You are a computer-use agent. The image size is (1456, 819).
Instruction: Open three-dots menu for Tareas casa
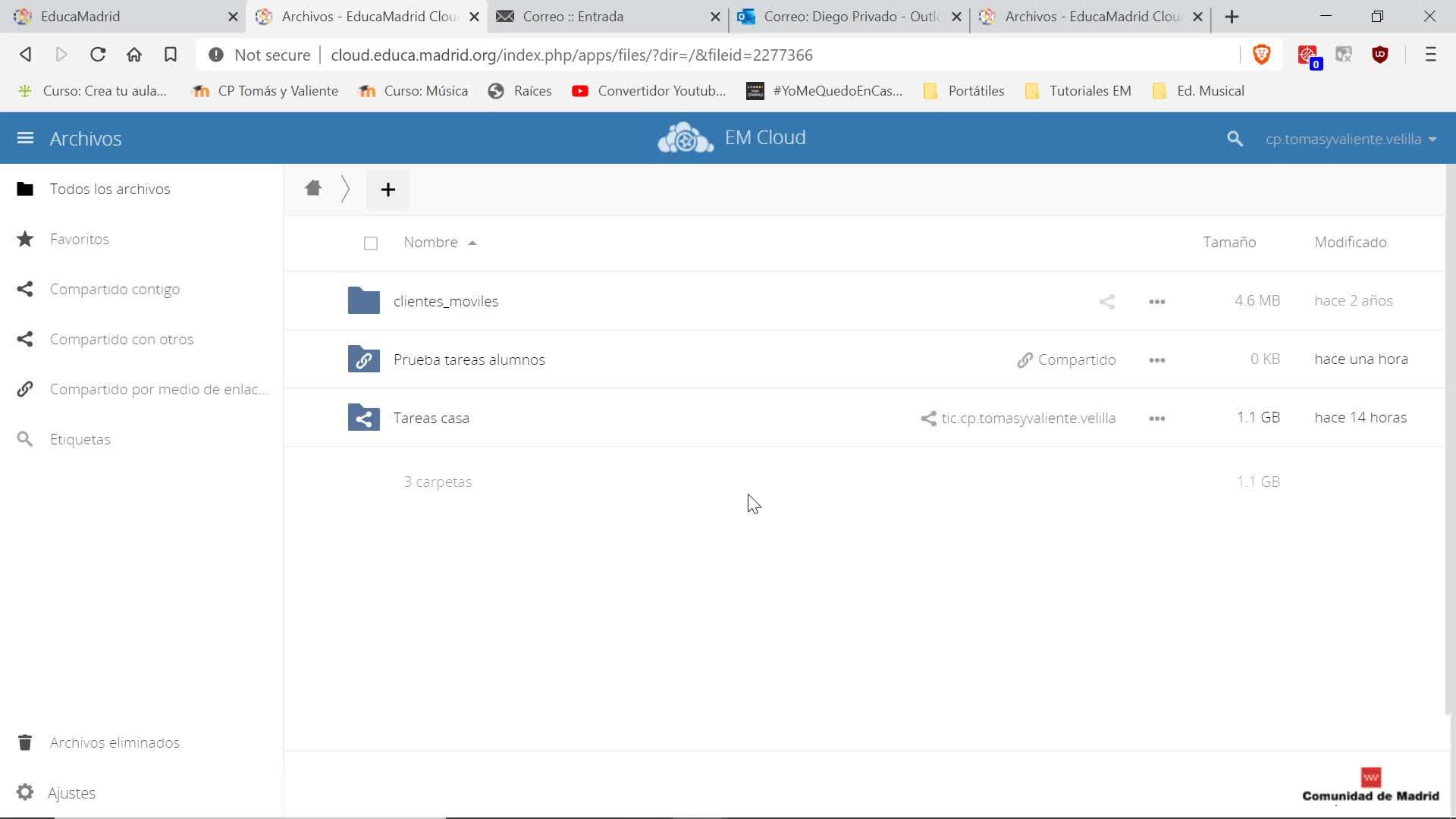(x=1156, y=419)
